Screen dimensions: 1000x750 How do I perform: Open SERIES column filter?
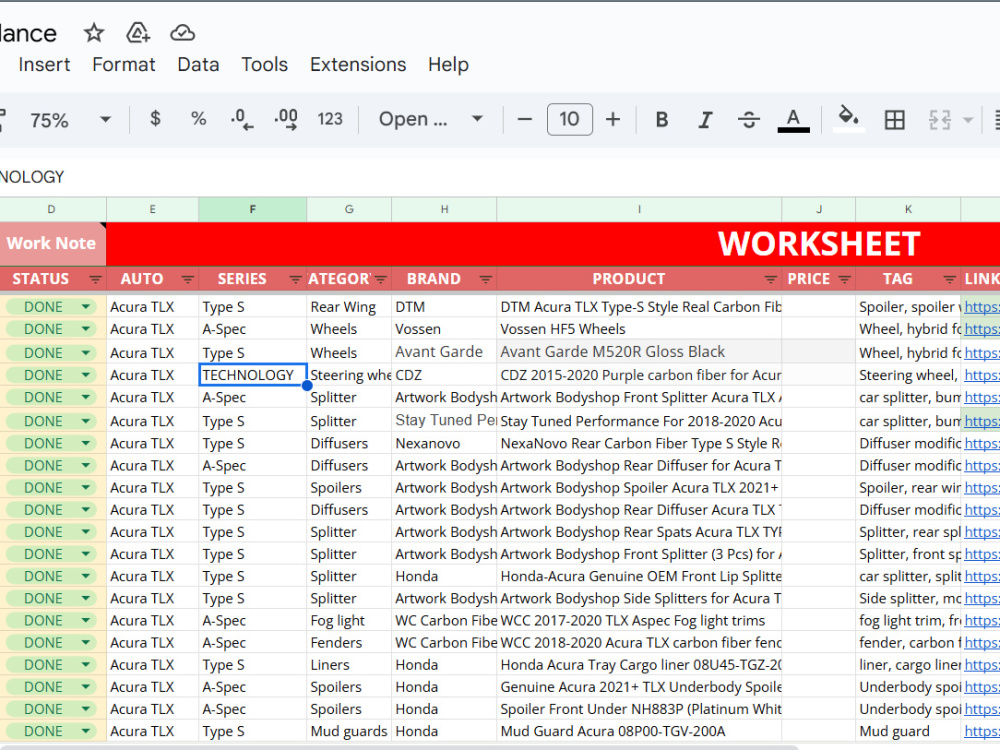click(x=295, y=279)
